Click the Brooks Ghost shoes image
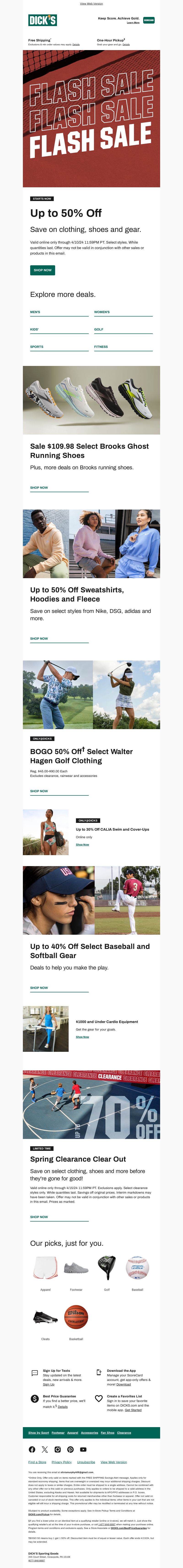Image resolution: width=183 pixels, height=1568 pixels. point(91,400)
